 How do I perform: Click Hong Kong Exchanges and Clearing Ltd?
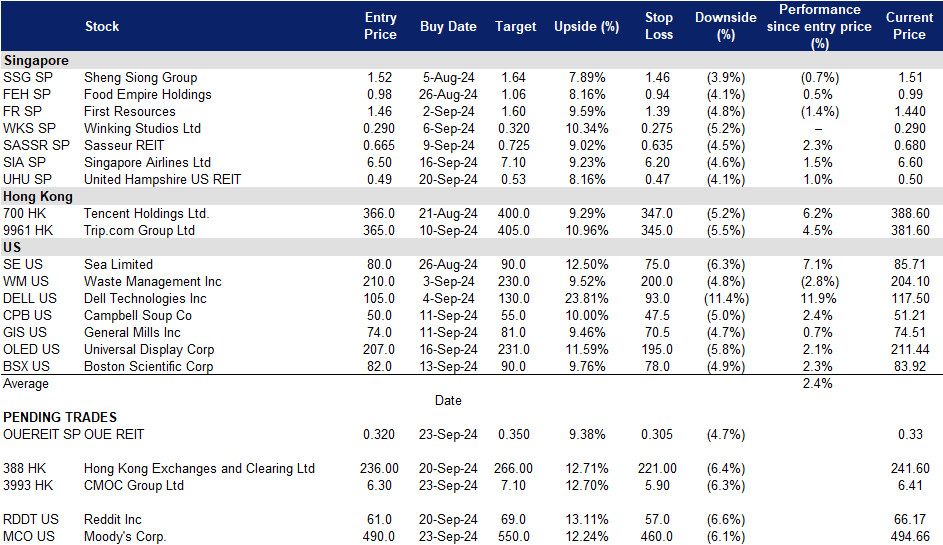199,469
